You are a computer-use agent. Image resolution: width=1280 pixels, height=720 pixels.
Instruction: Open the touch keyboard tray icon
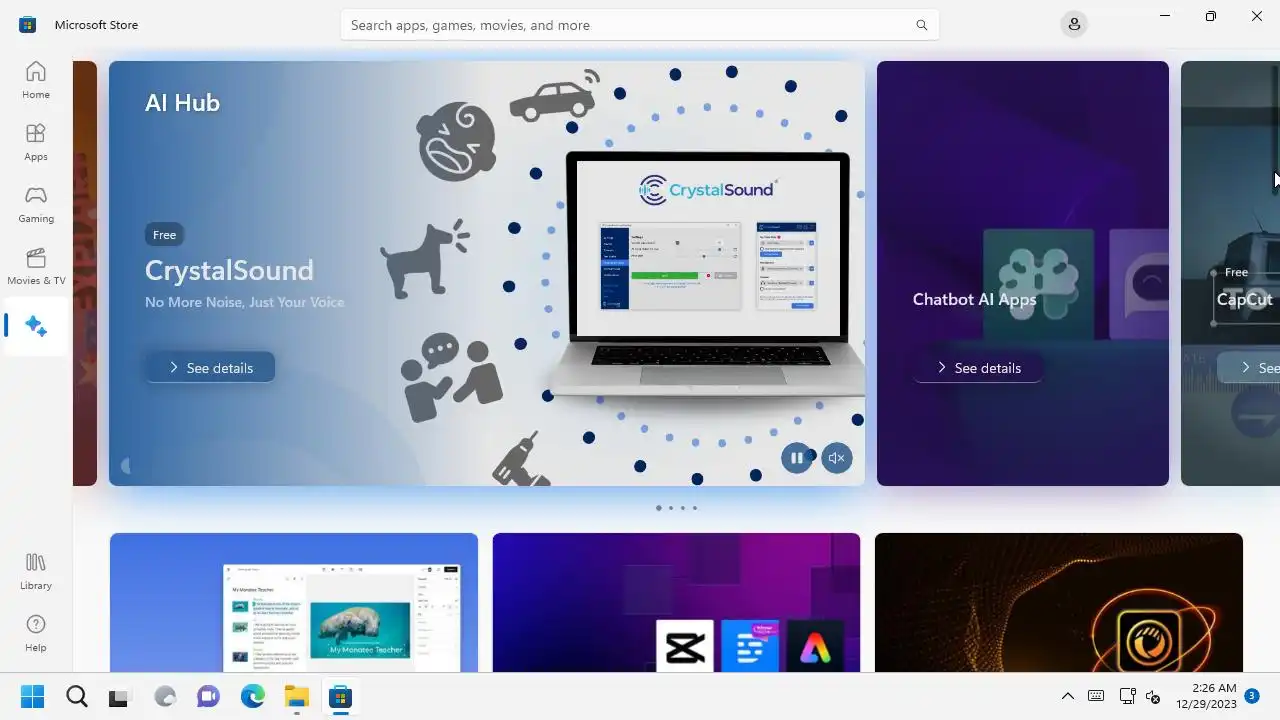pos(1096,696)
